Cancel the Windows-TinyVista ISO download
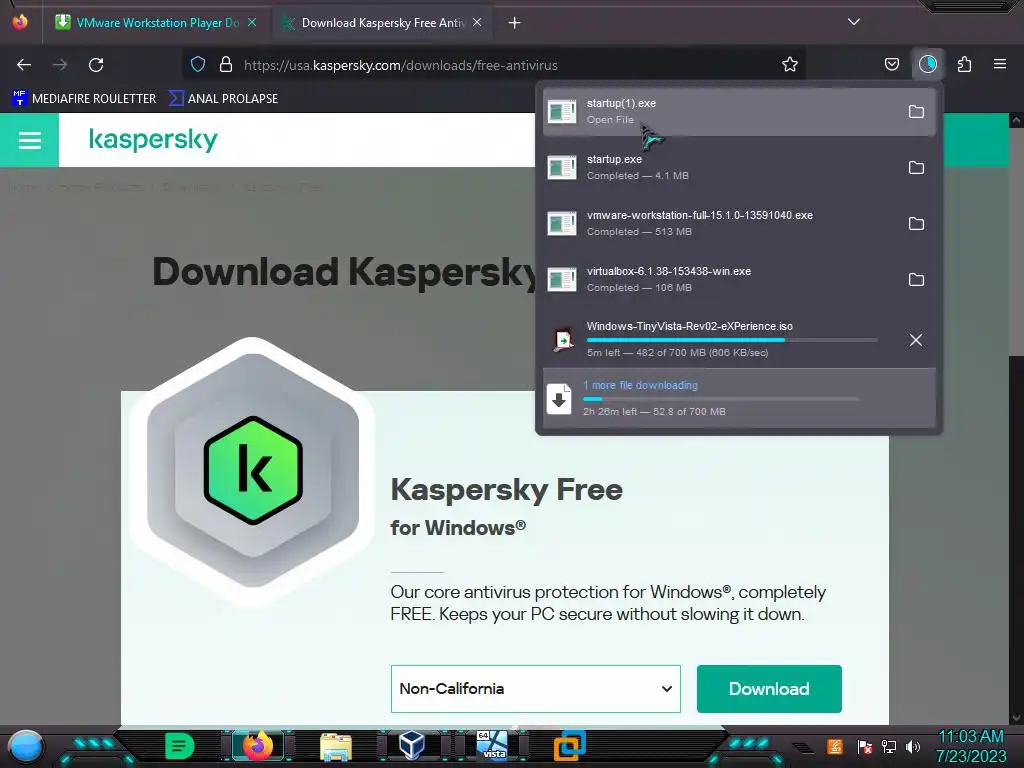This screenshot has width=1024, height=768. (x=916, y=340)
